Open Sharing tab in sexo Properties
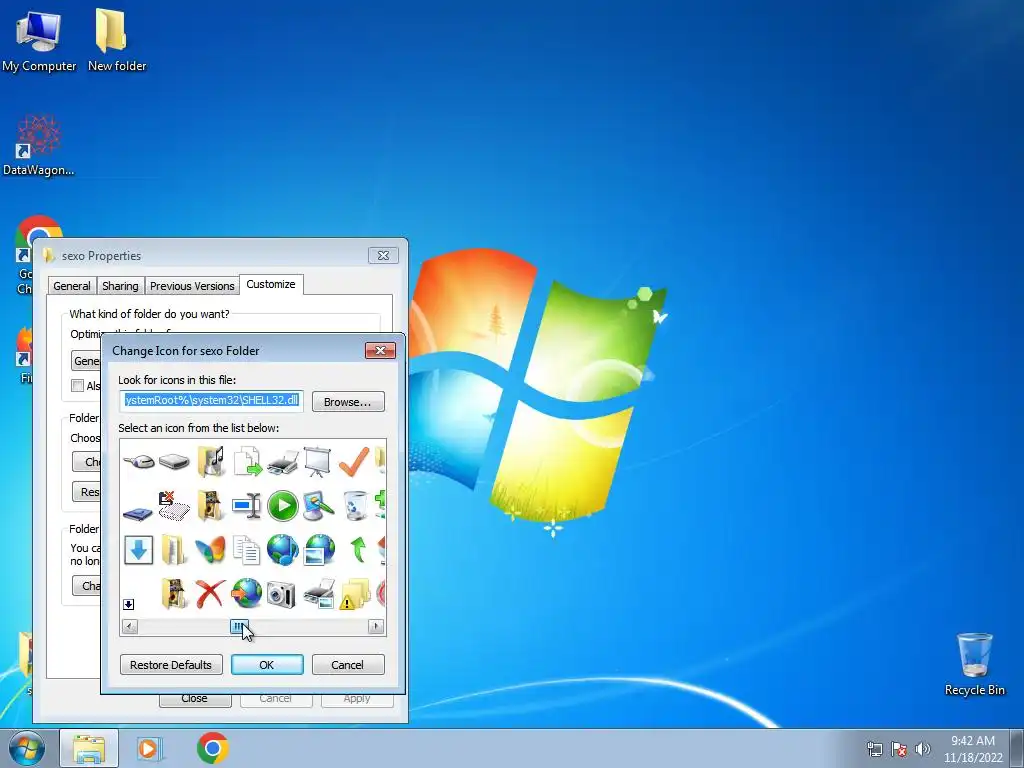This screenshot has height=768, width=1024. pos(120,286)
